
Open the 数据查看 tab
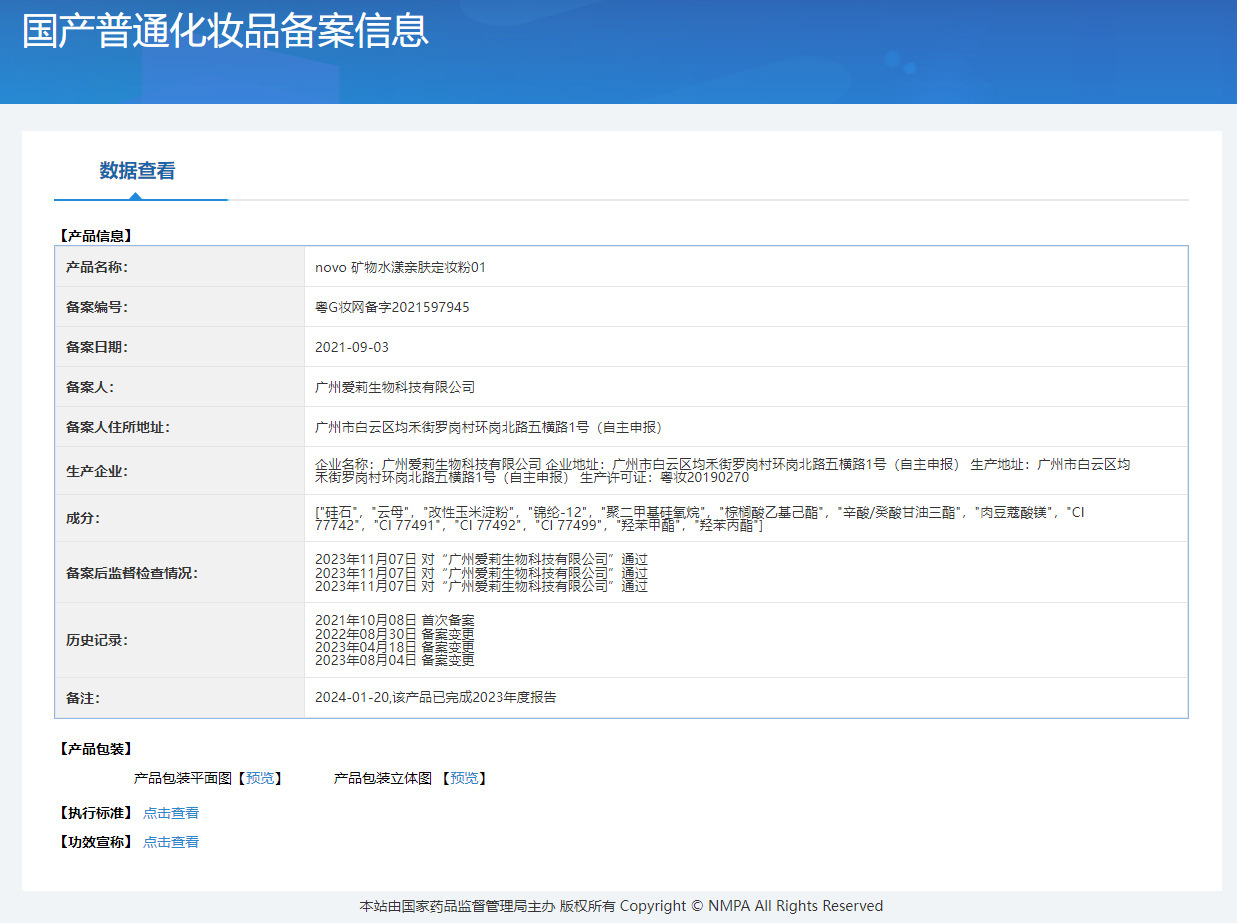click(x=137, y=171)
